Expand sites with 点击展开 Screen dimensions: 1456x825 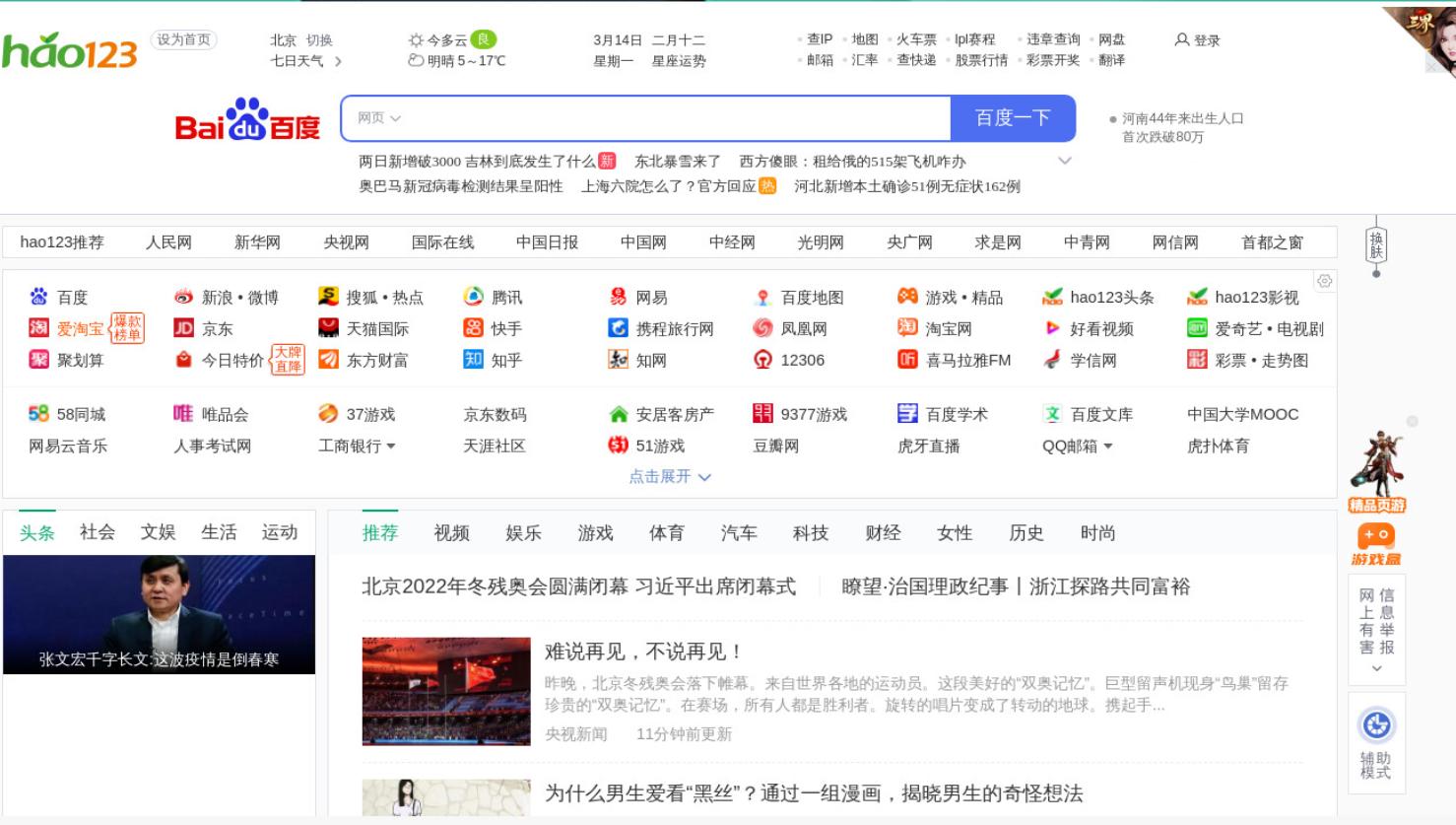click(670, 477)
